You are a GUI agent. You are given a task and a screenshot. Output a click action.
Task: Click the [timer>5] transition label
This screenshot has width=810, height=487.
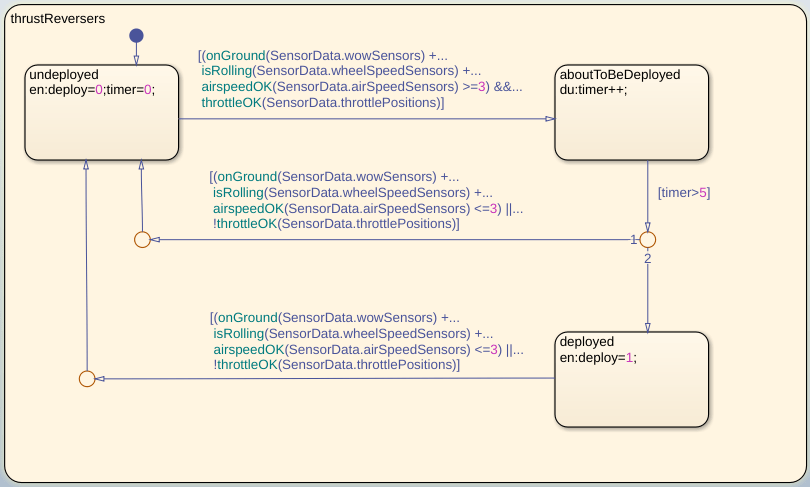[683, 192]
